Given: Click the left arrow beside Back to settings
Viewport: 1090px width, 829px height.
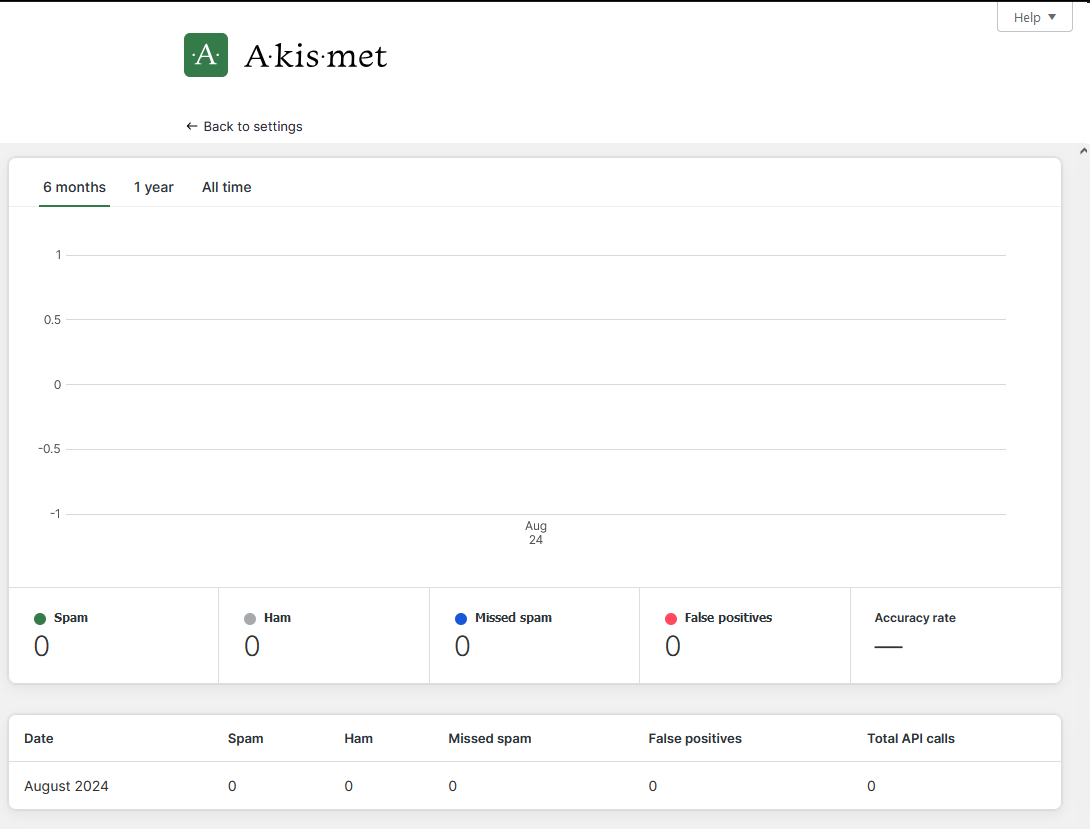Looking at the screenshot, I should coord(192,127).
